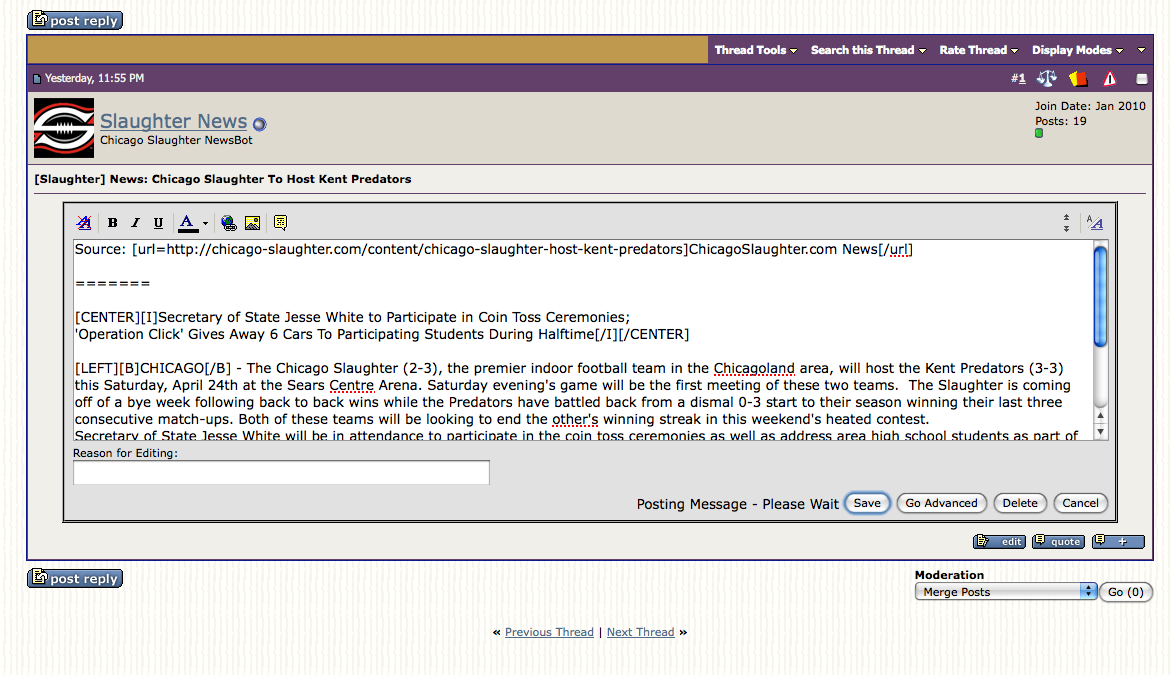Image resolution: width=1172 pixels, height=675 pixels.
Task: Click the Delete button
Action: coord(1020,503)
